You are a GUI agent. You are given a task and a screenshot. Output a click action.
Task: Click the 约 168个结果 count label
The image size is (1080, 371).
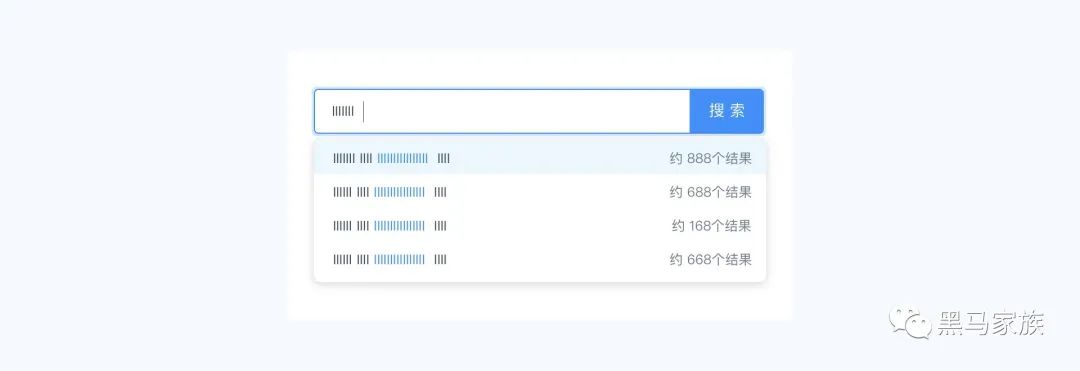(x=712, y=226)
